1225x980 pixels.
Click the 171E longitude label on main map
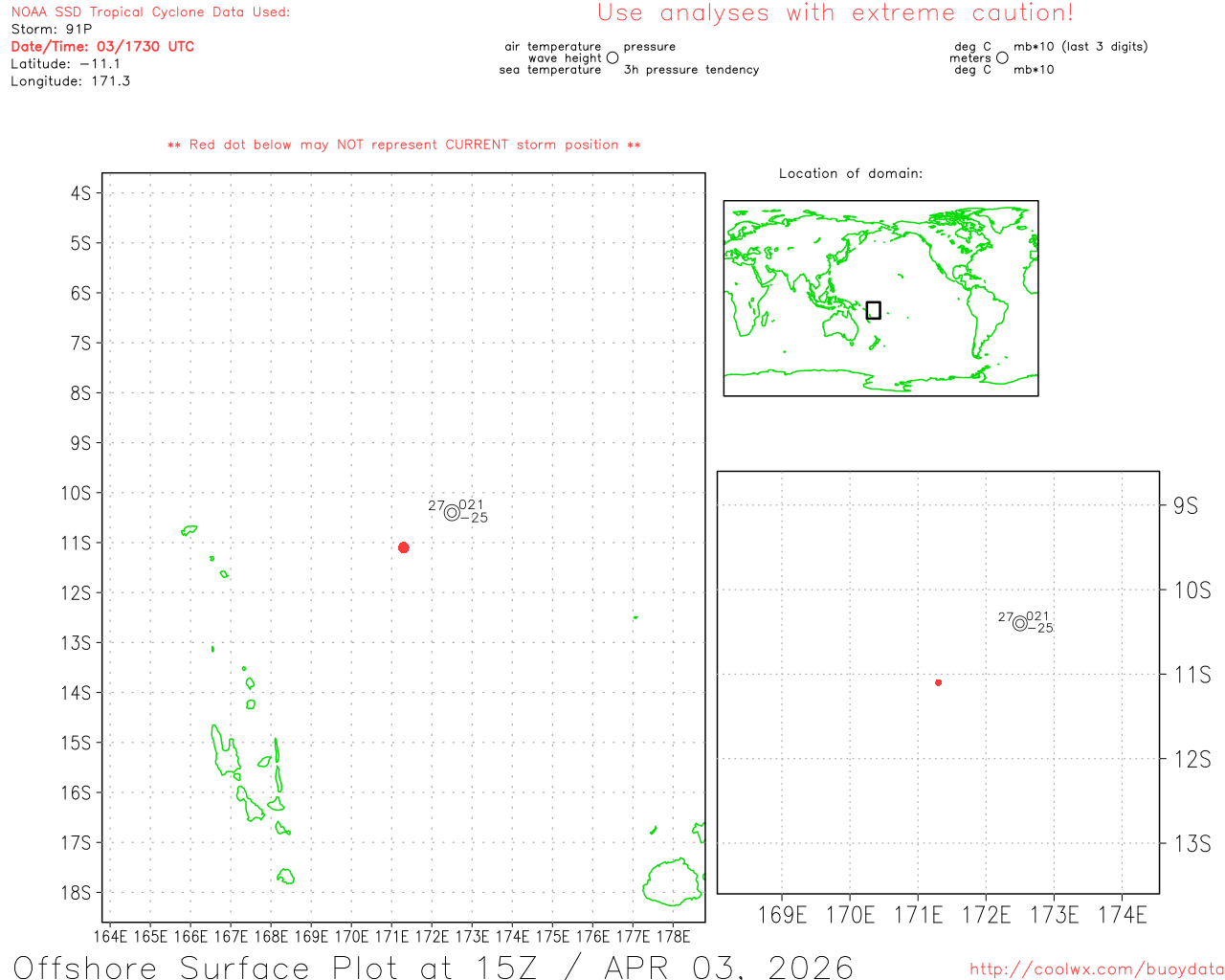391,937
